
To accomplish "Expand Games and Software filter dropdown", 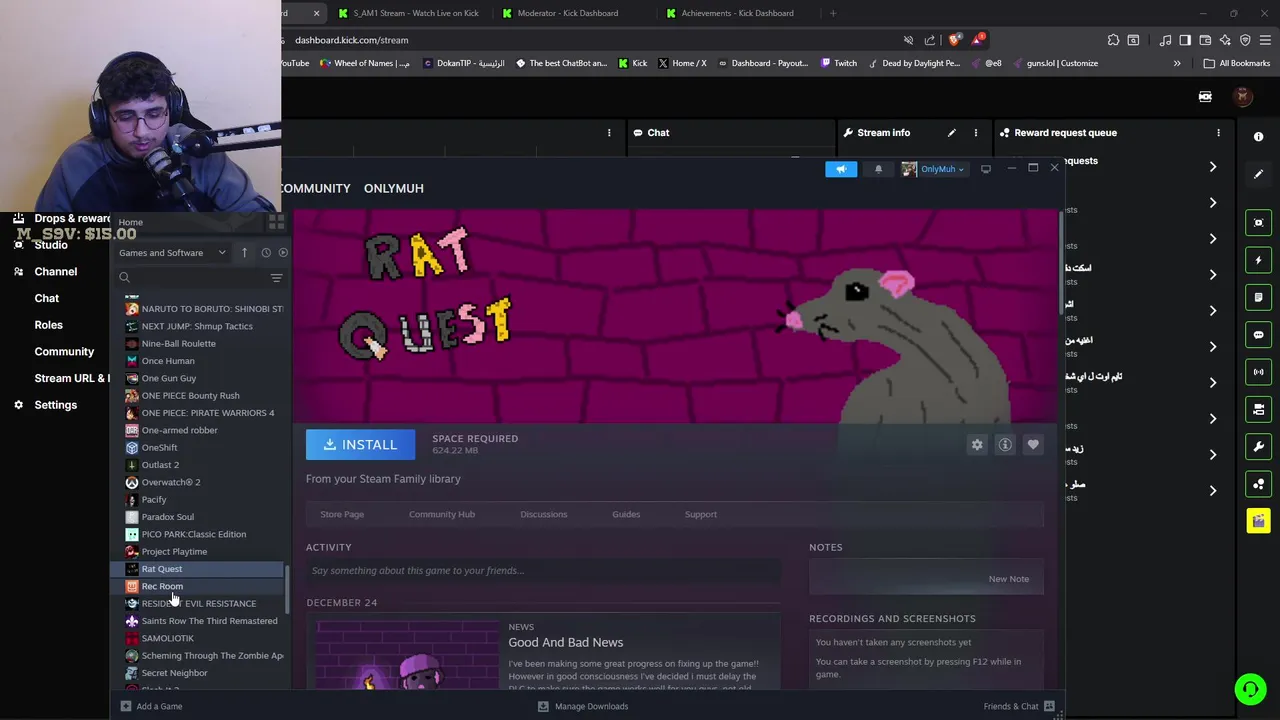I will [x=172, y=253].
